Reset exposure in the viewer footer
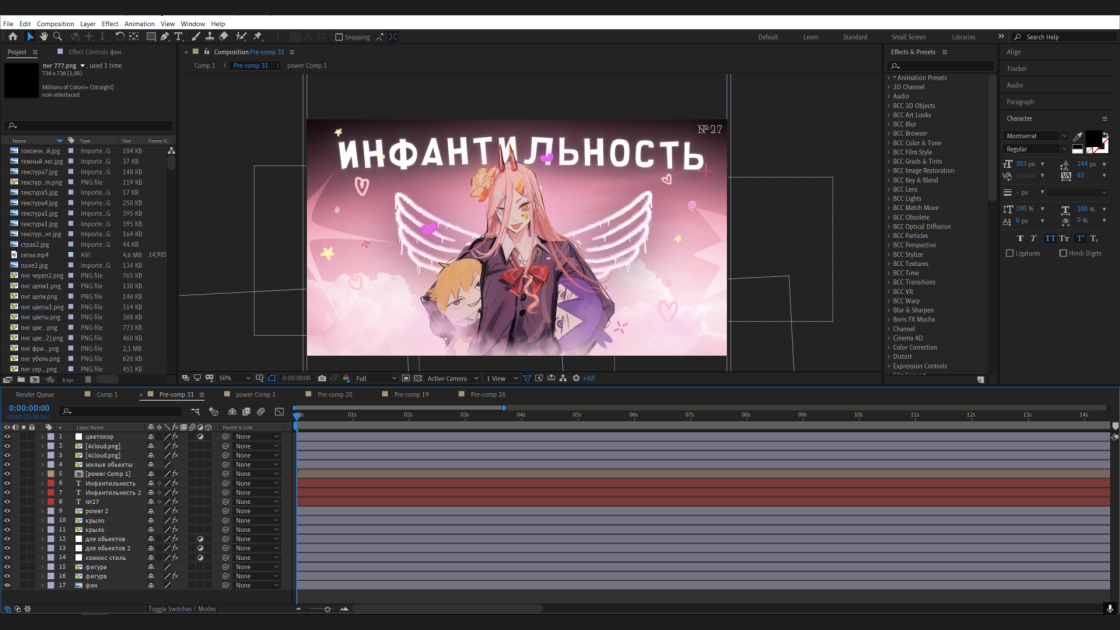This screenshot has width=1120, height=630. [576, 378]
